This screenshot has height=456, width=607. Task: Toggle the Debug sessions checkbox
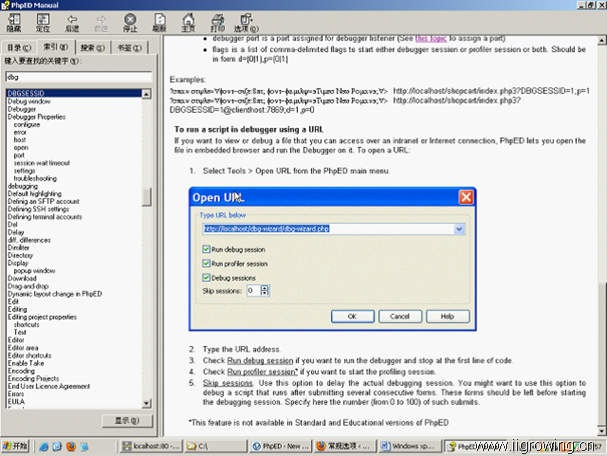[206, 278]
